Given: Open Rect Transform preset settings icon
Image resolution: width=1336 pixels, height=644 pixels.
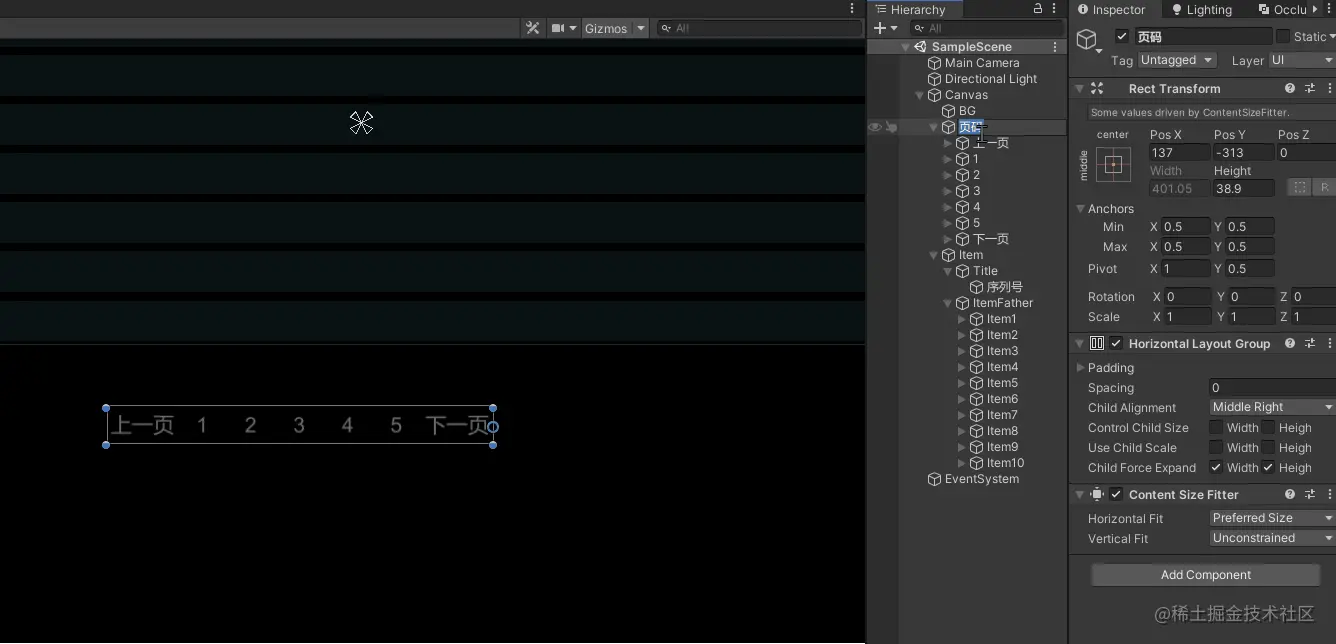Looking at the screenshot, I should (x=1310, y=89).
